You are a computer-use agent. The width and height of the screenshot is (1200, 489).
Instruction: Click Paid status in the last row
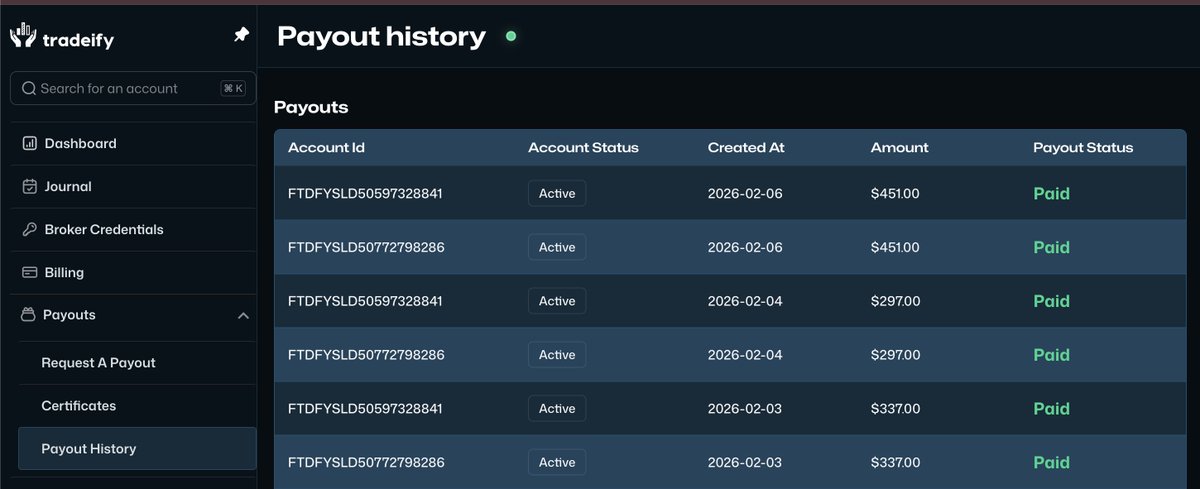tap(1051, 462)
